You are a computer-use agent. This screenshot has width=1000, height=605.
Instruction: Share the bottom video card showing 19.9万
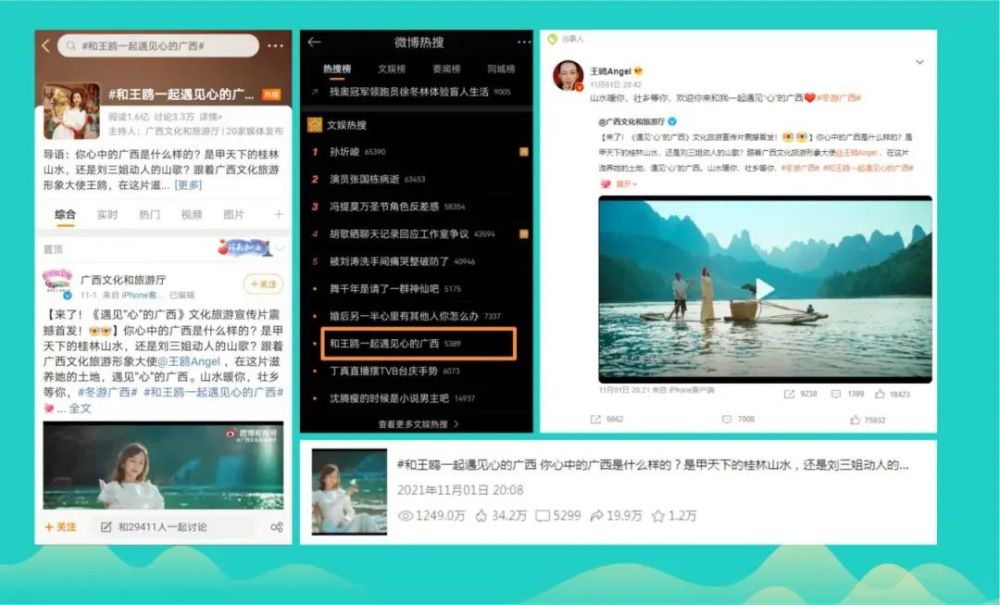coord(616,516)
